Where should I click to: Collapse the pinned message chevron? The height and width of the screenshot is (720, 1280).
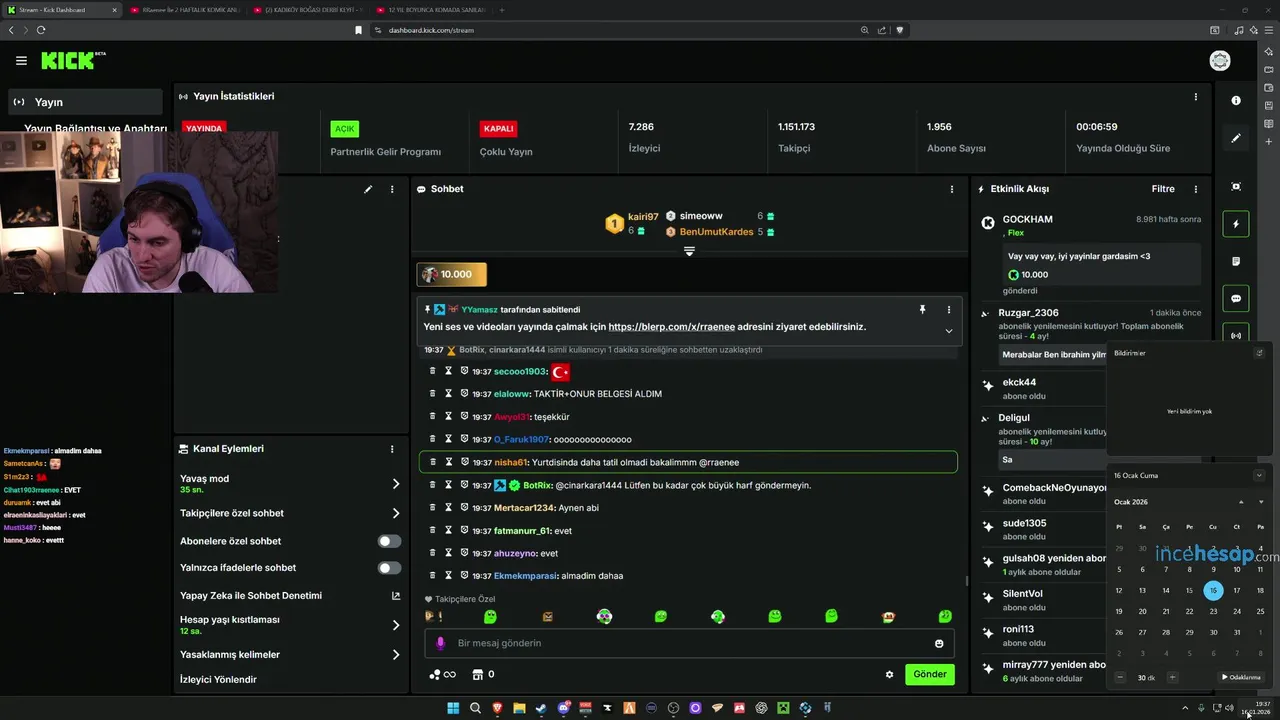click(x=949, y=331)
